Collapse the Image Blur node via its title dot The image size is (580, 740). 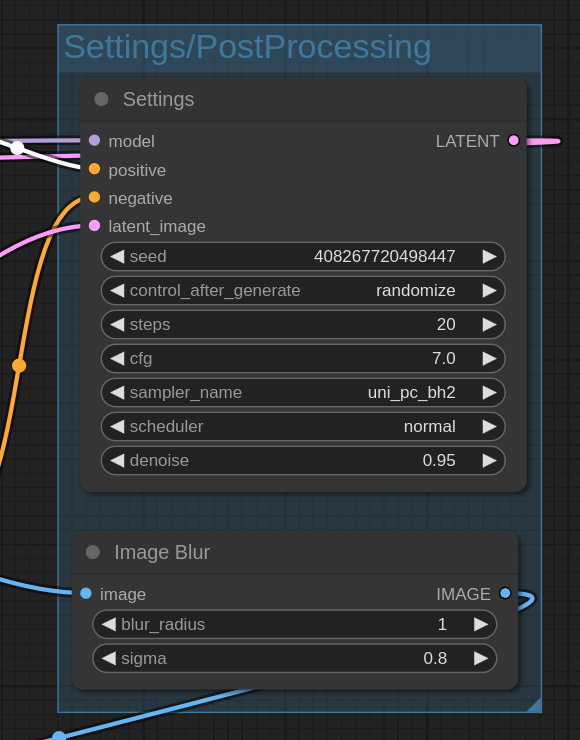(93, 552)
